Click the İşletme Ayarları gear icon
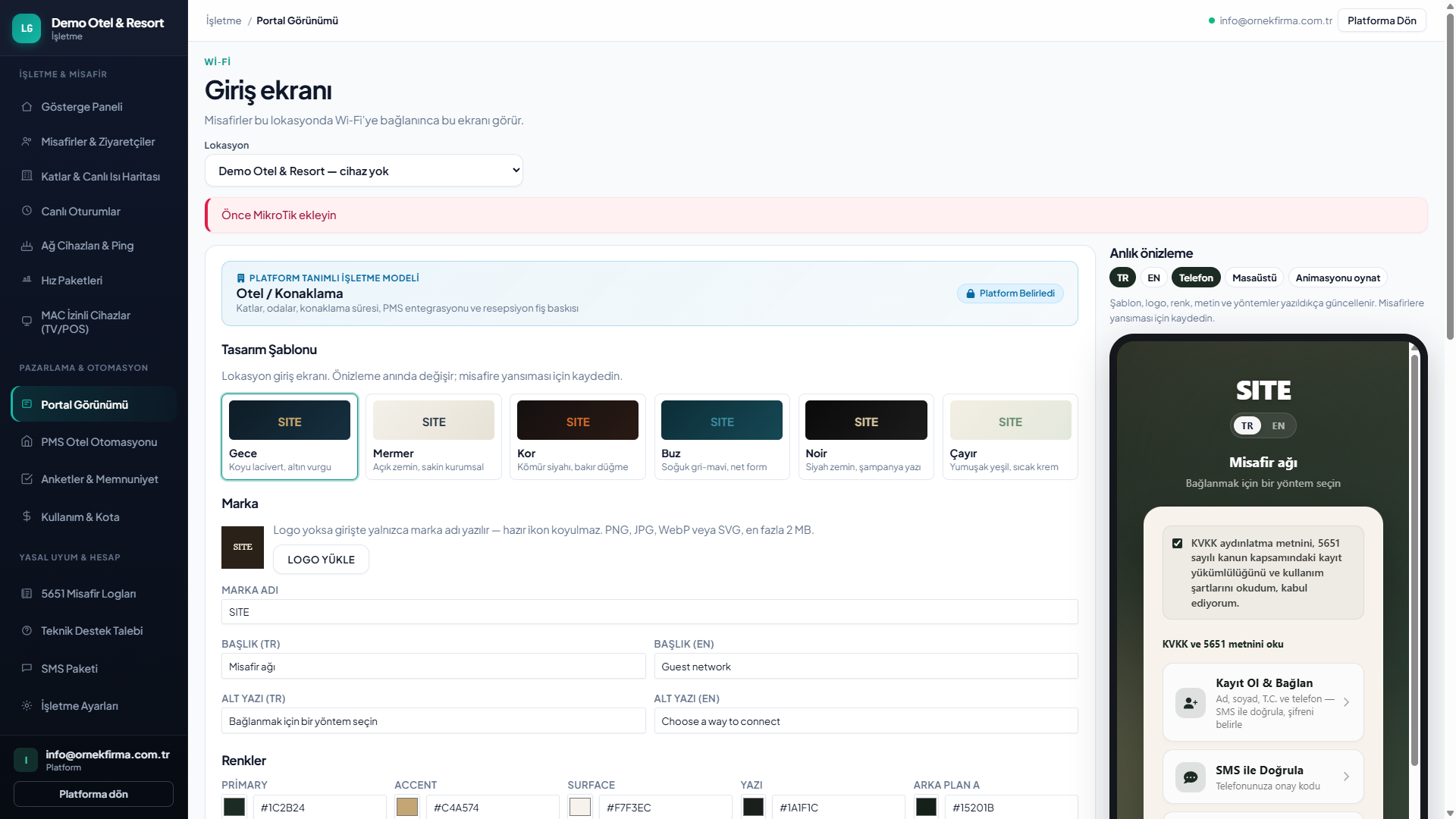 [x=27, y=706]
